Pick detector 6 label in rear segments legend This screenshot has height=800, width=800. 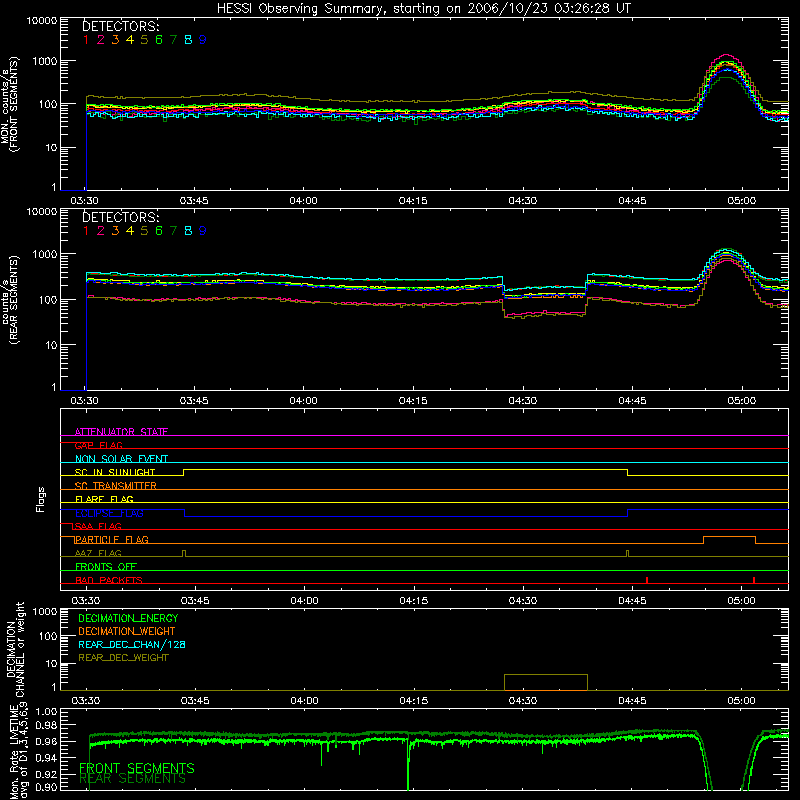159,231
